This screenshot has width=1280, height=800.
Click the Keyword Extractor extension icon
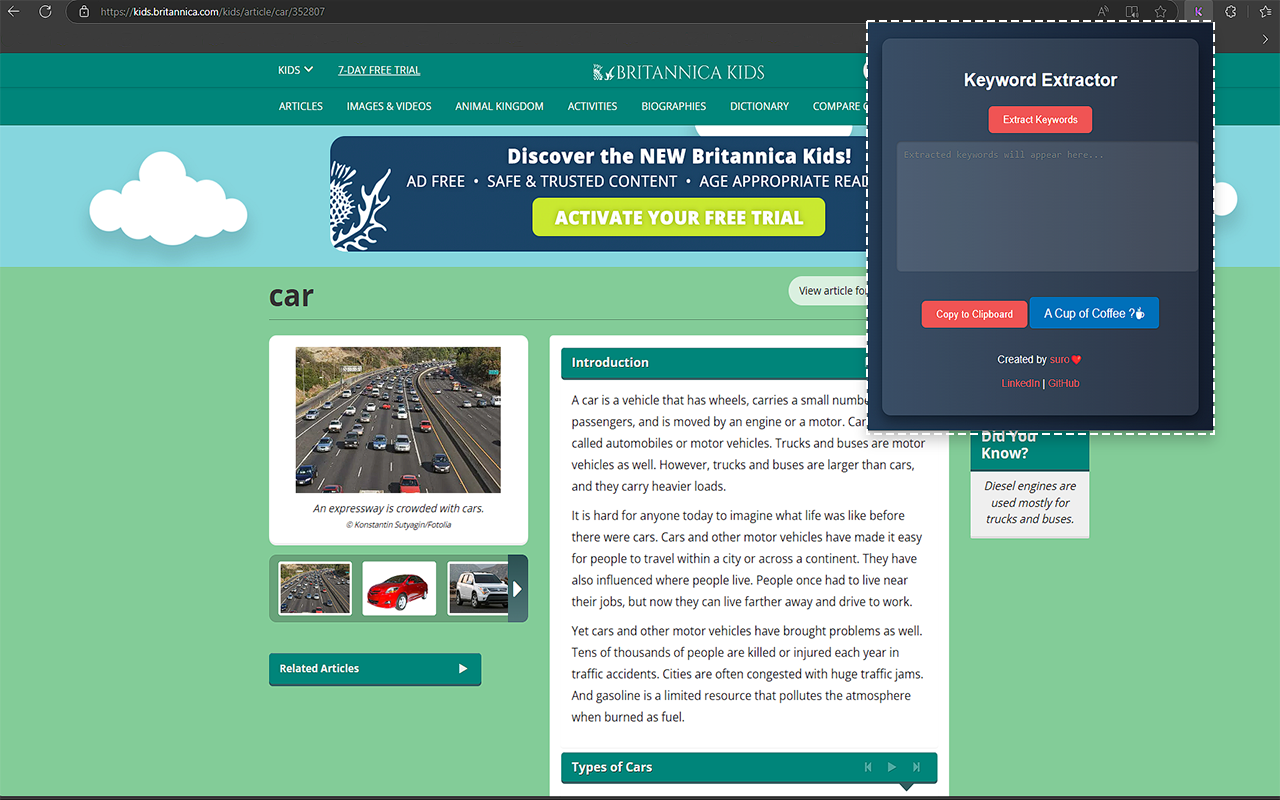1198,12
